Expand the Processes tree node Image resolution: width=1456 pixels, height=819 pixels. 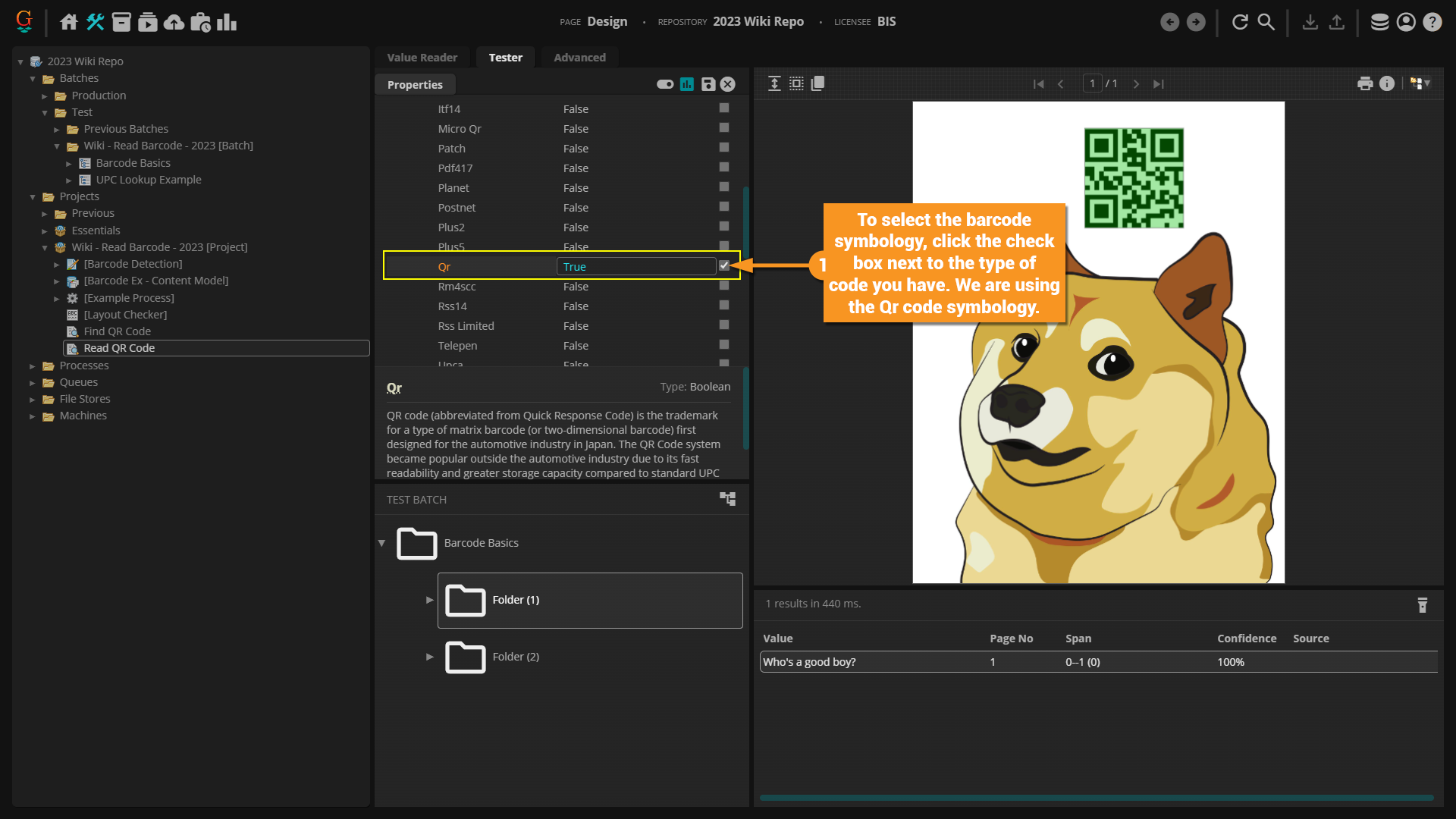coord(33,366)
